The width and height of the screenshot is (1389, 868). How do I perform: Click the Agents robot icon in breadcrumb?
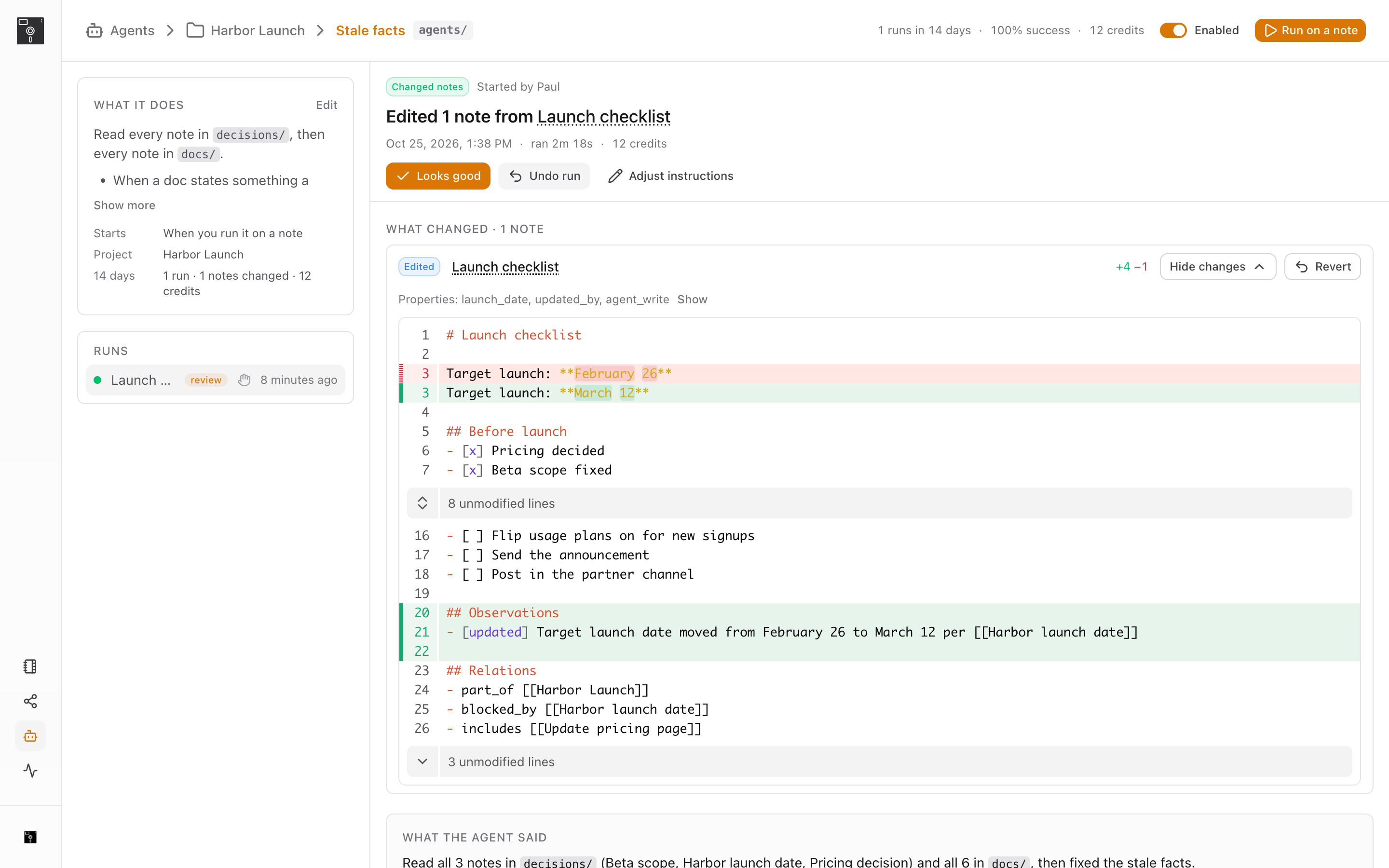click(x=94, y=30)
